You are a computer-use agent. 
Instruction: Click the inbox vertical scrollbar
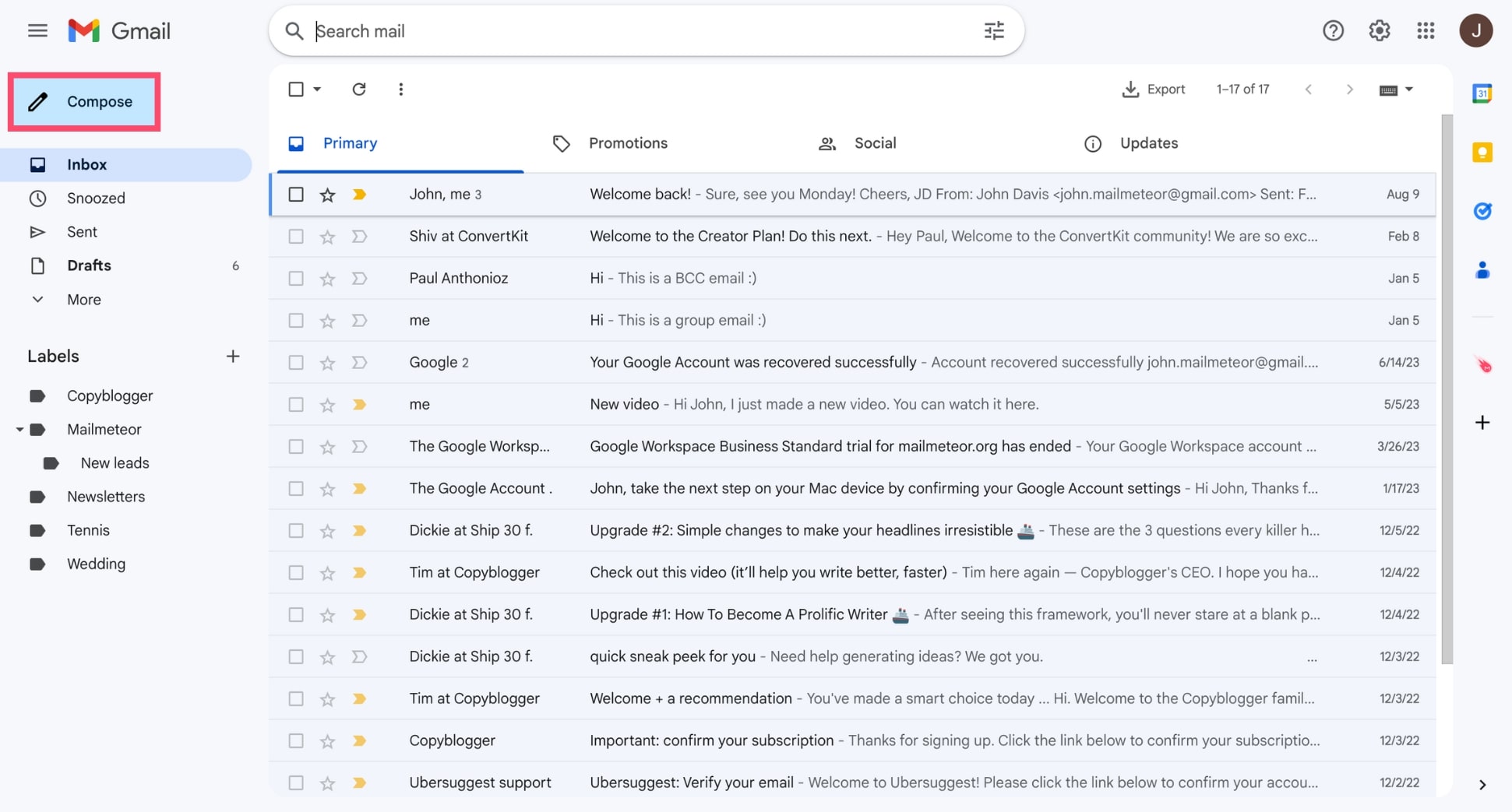[1447, 389]
